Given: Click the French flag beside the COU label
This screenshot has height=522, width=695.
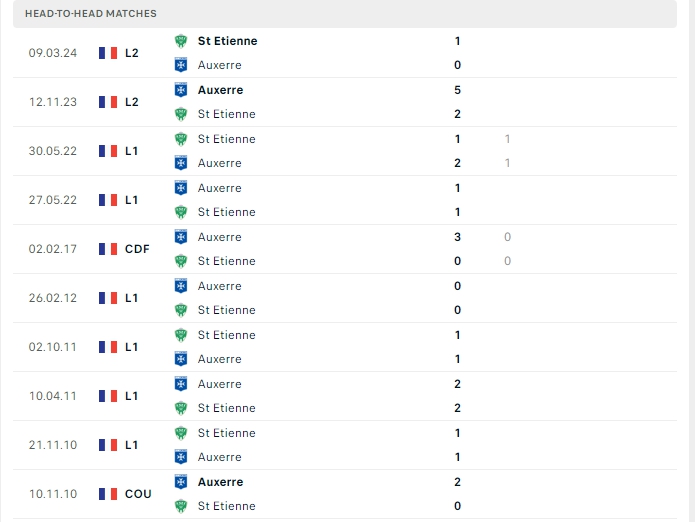Looking at the screenshot, I should tap(108, 494).
